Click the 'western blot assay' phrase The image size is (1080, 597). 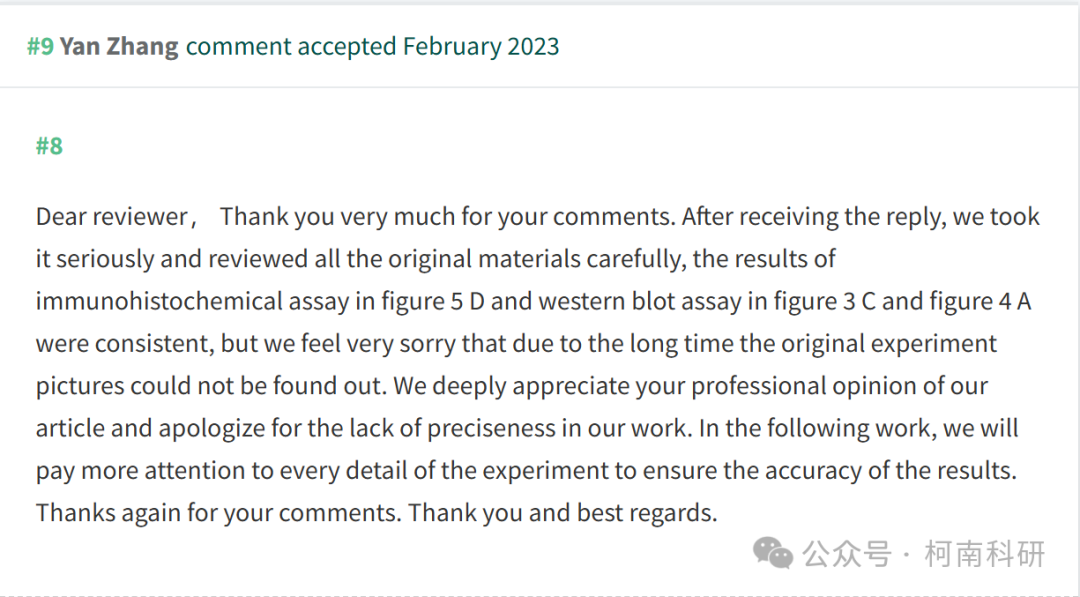point(639,301)
